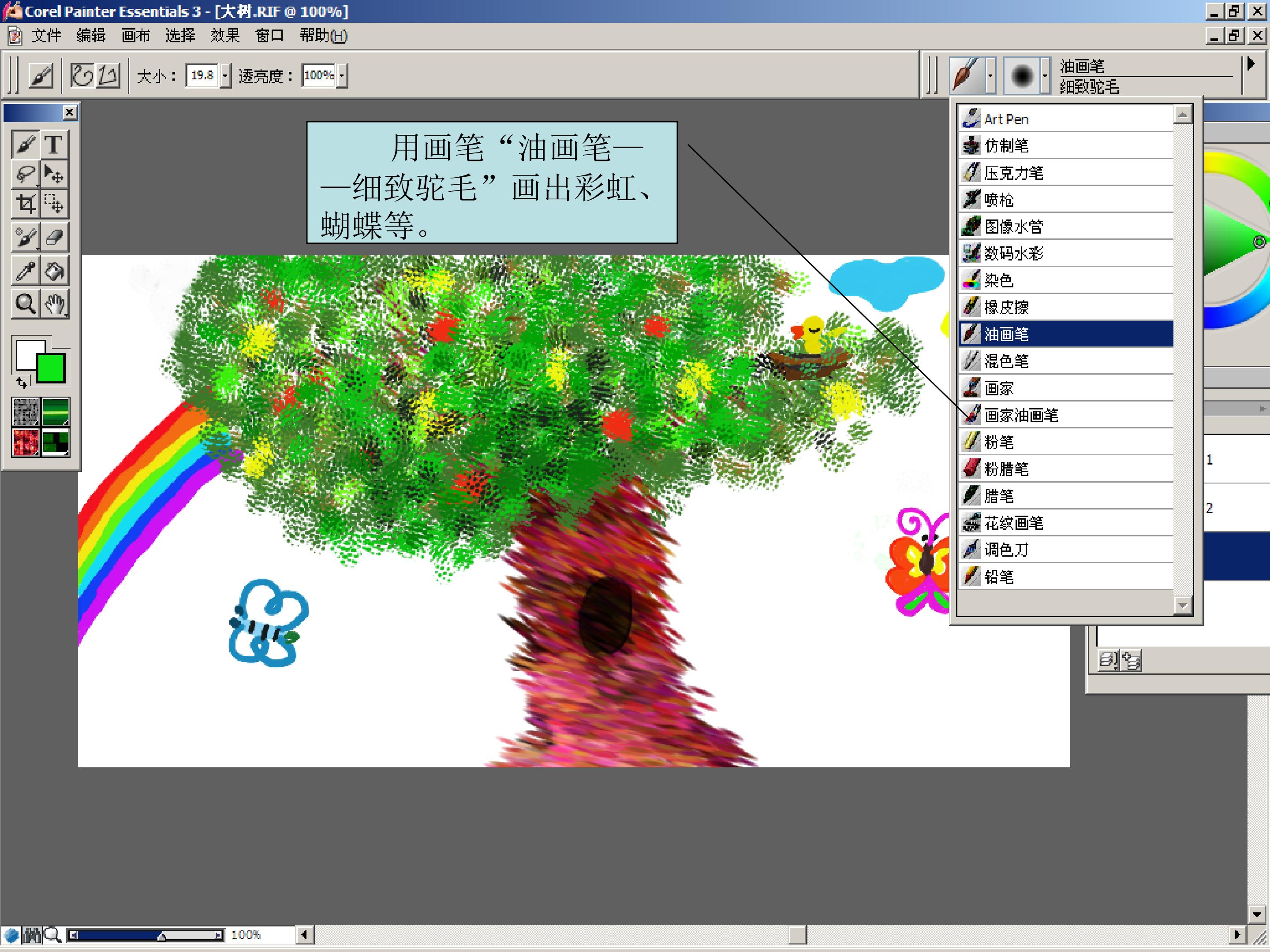The width and height of the screenshot is (1270, 952).
Task: Select the Crop tool
Action: [x=25, y=205]
